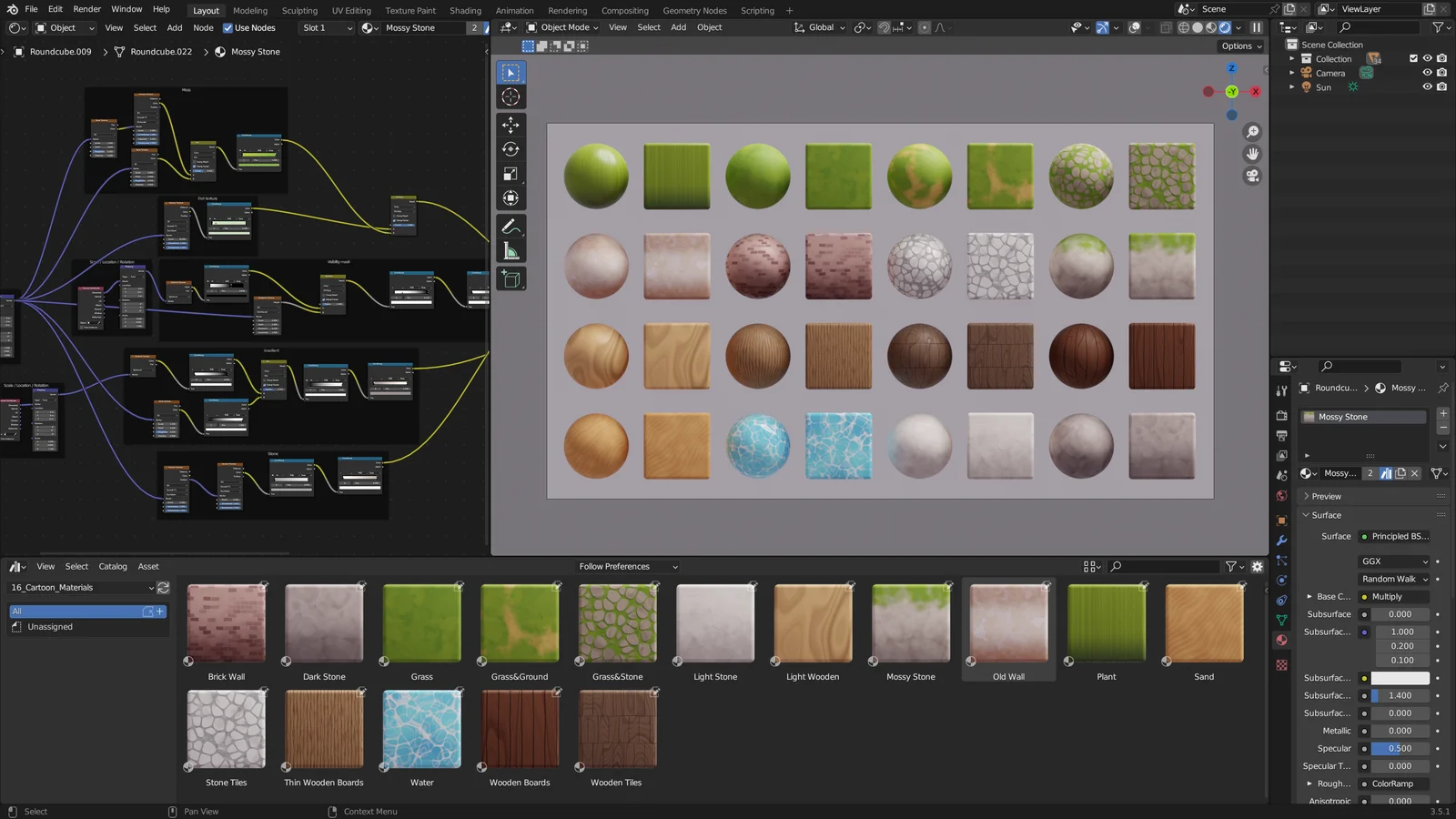Open the Rendering menu

(567, 10)
